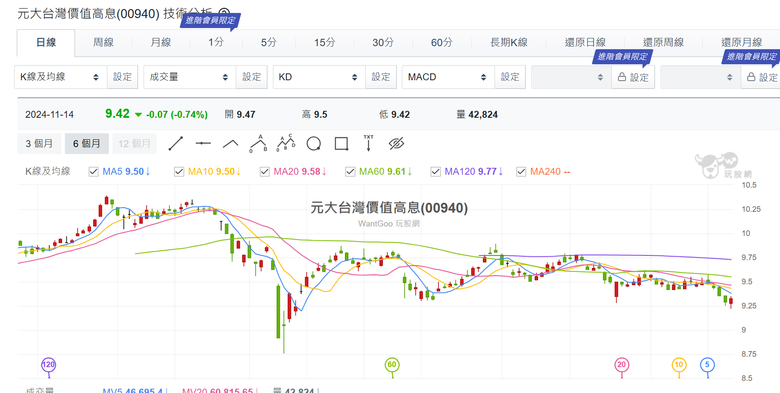Switch to the 周線 weekly tab
The width and height of the screenshot is (780, 393).
click(103, 42)
